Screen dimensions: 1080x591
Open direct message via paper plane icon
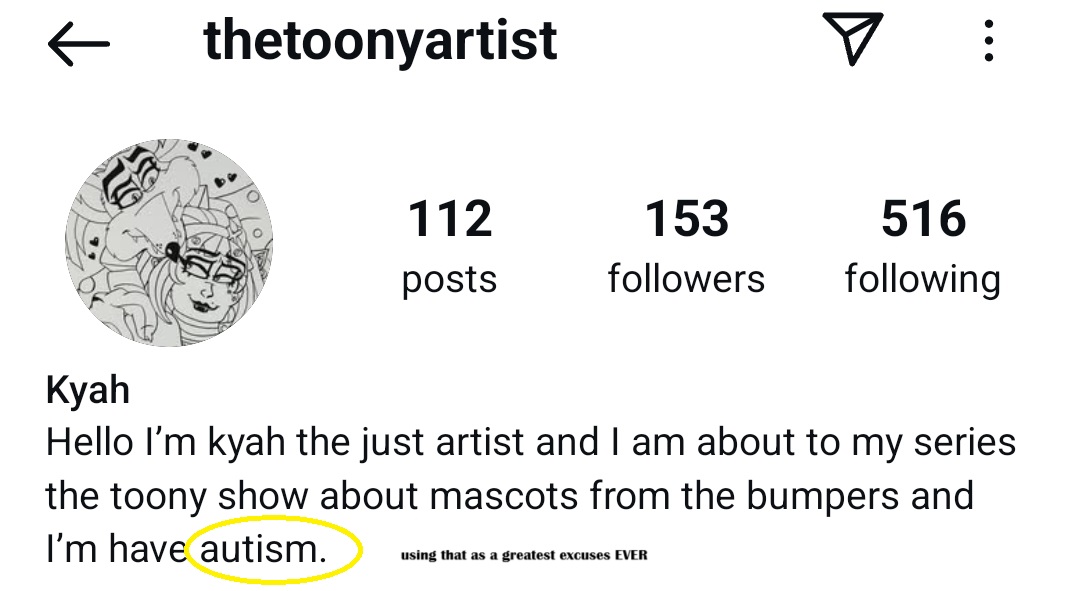[x=852, y=41]
